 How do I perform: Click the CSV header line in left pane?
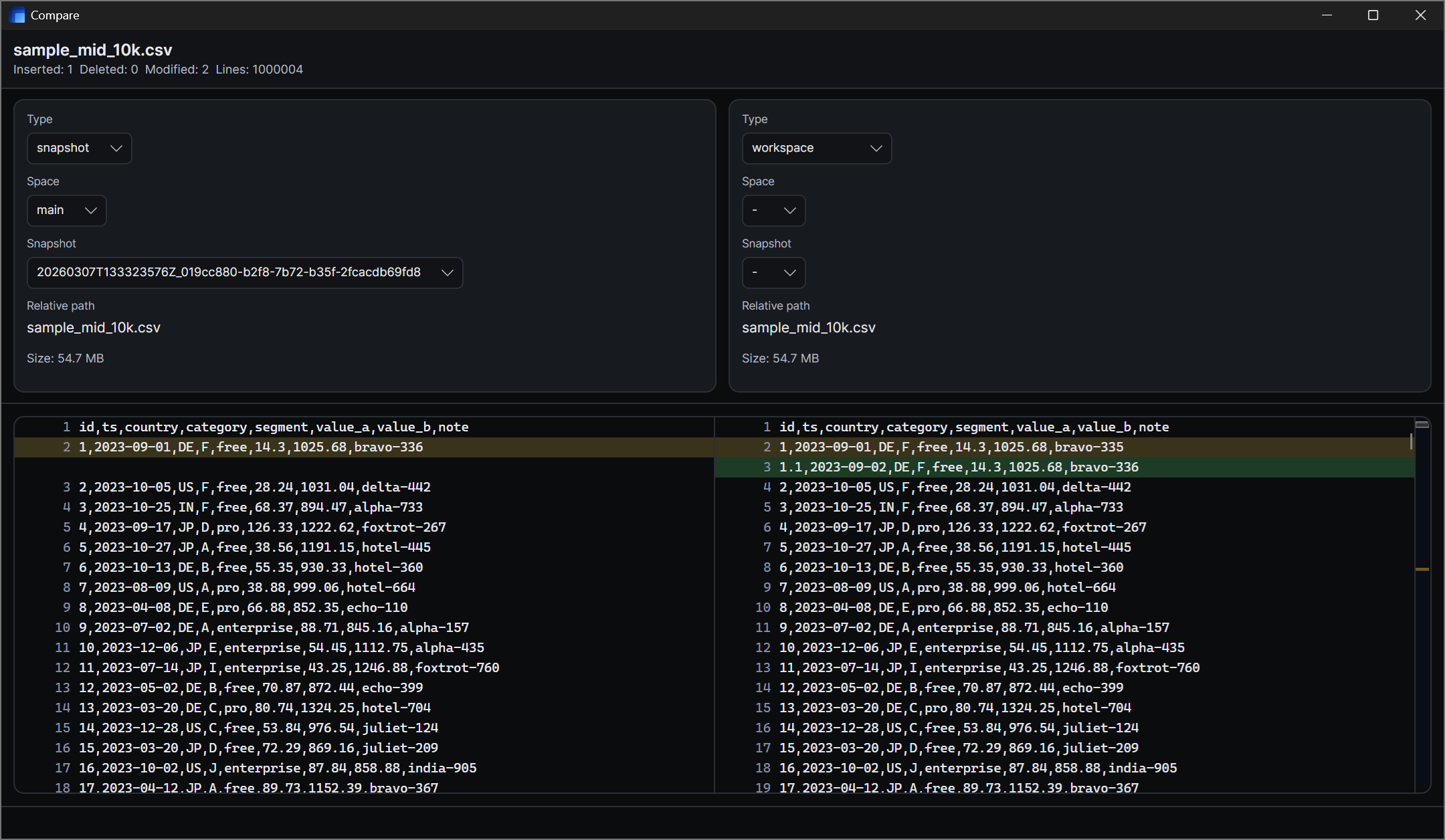coord(274,427)
